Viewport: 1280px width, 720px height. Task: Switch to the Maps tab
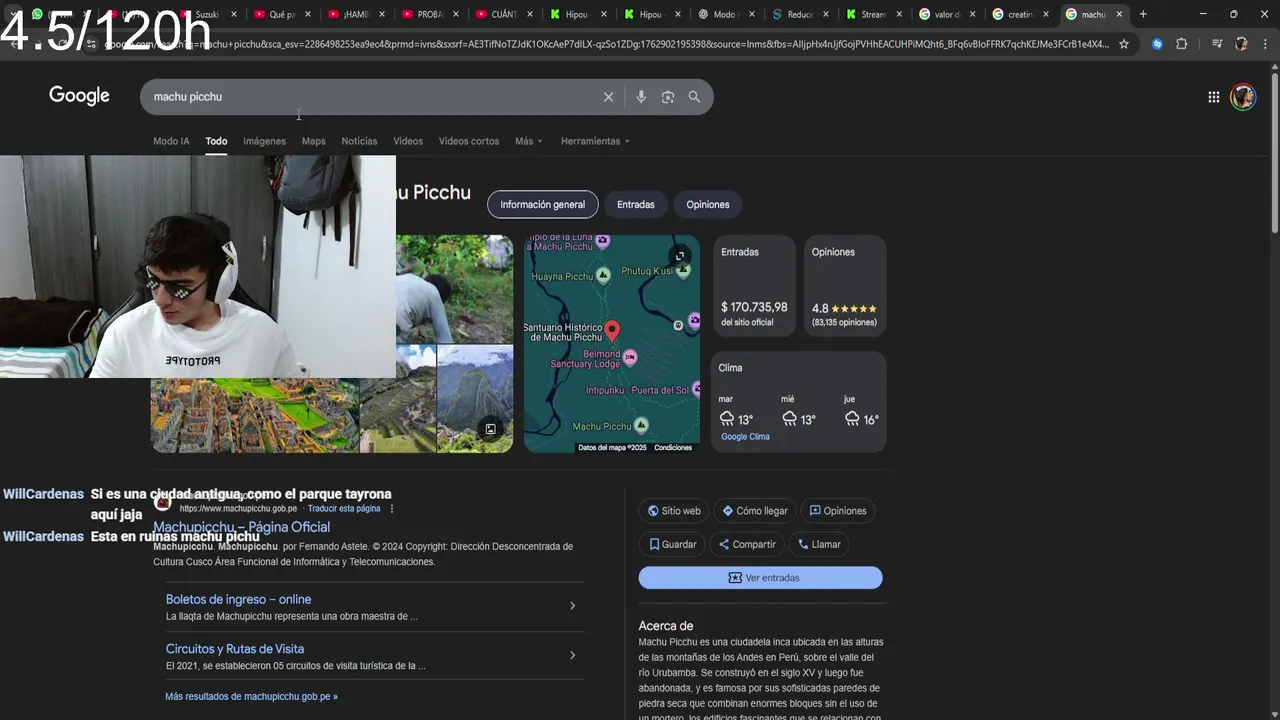click(x=314, y=141)
